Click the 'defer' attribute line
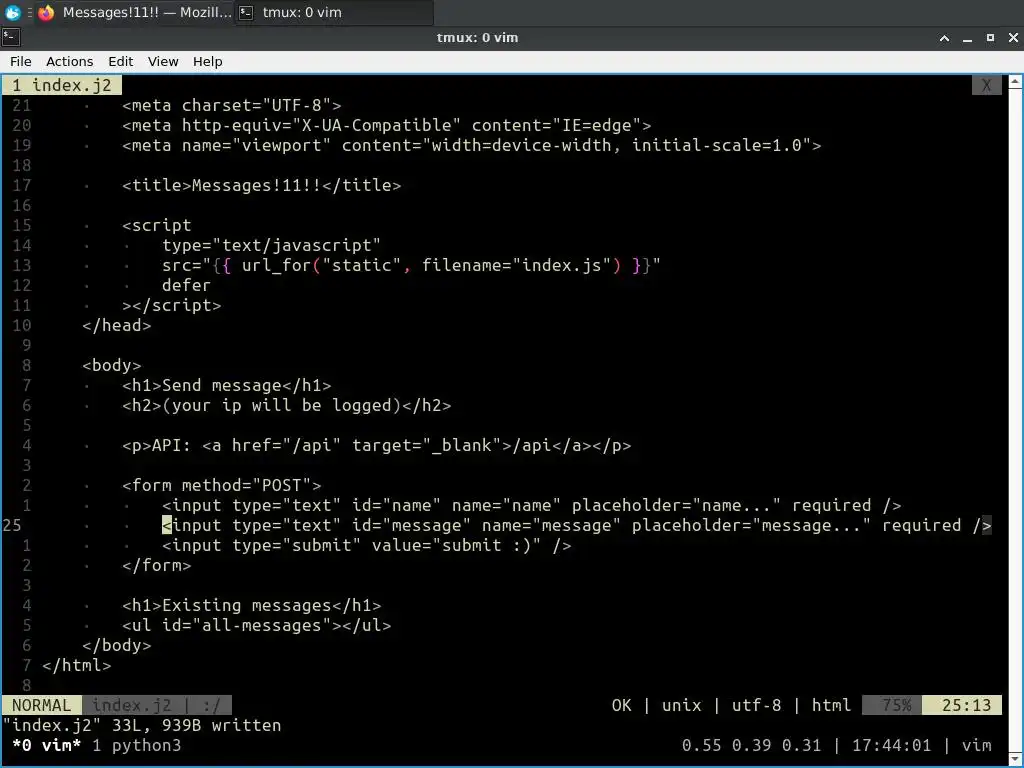1024x768 pixels. tap(186, 285)
